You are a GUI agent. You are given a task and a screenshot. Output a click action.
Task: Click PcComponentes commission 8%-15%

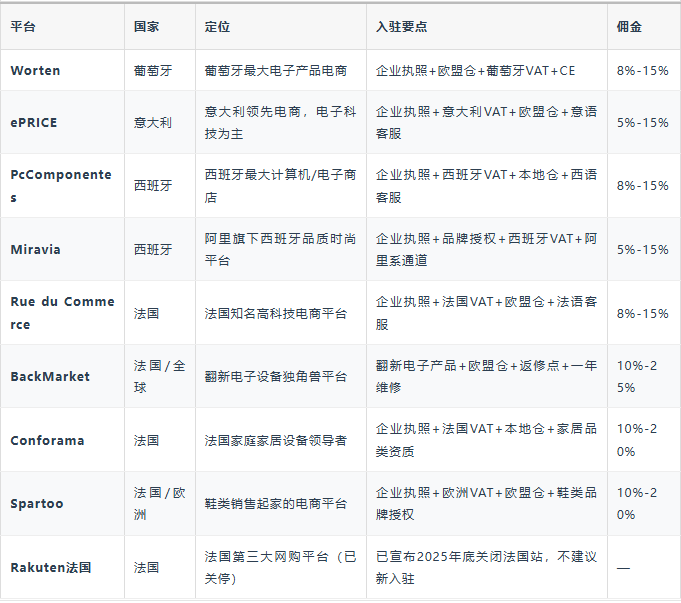(642, 186)
